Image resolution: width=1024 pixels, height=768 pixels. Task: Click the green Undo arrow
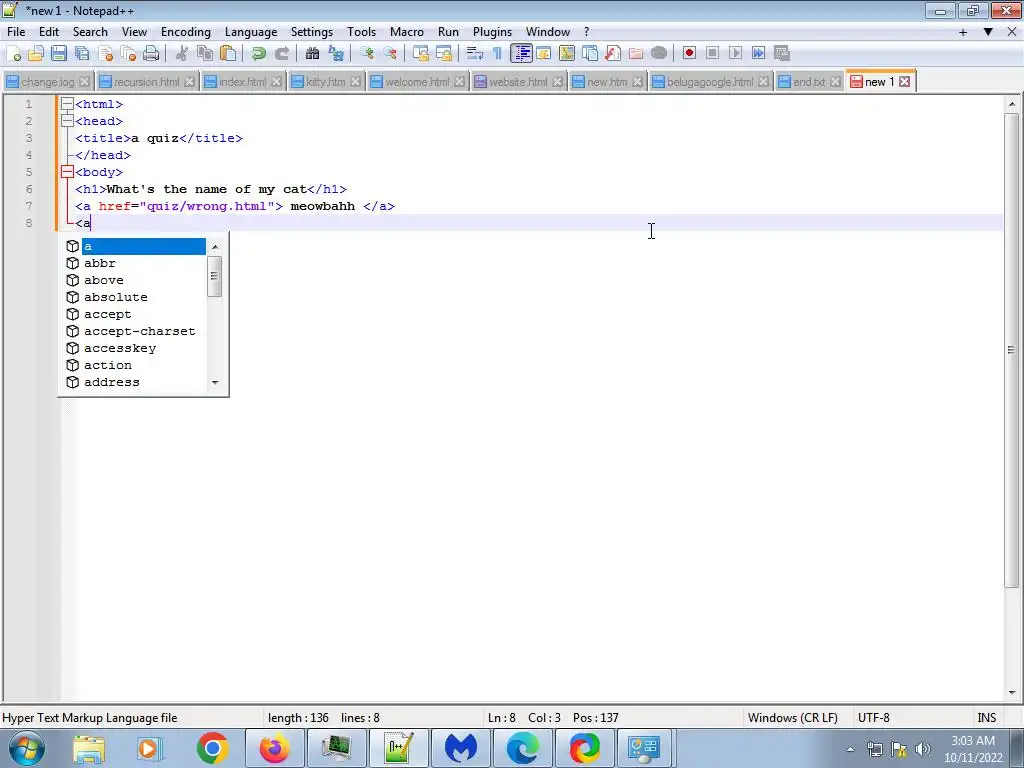(259, 54)
